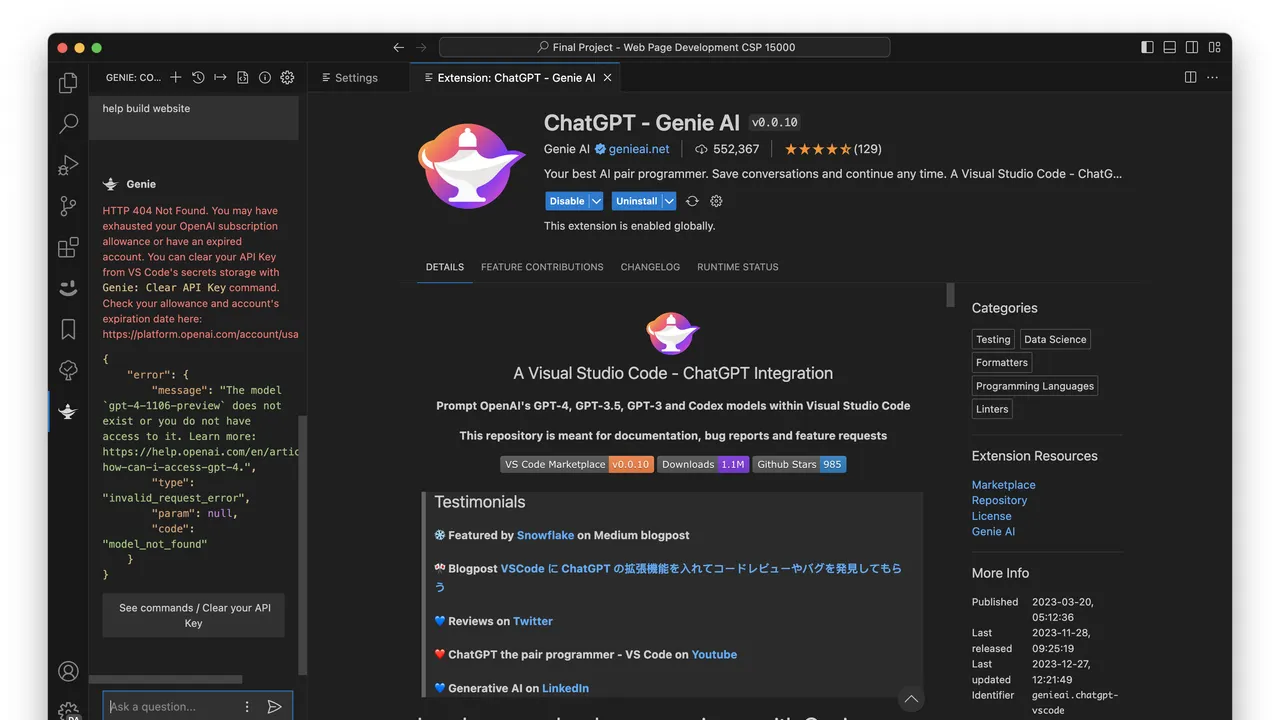1280x720 pixels.
Task: Click the Programming Languages category tag
Action: tap(1035, 386)
